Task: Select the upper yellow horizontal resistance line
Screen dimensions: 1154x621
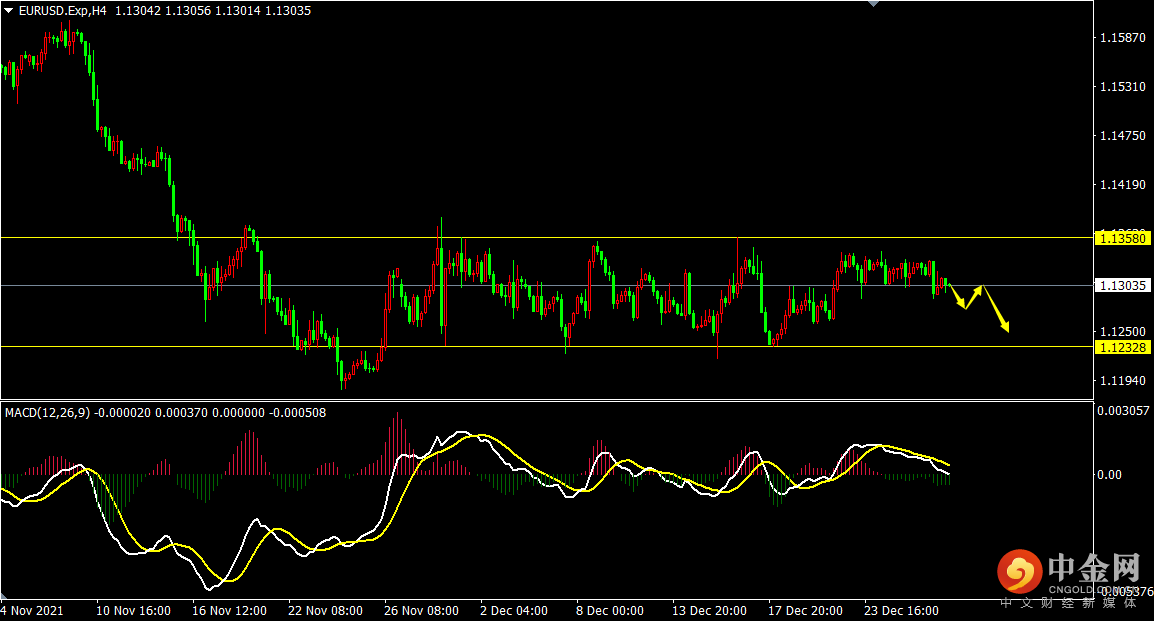Action: point(547,238)
